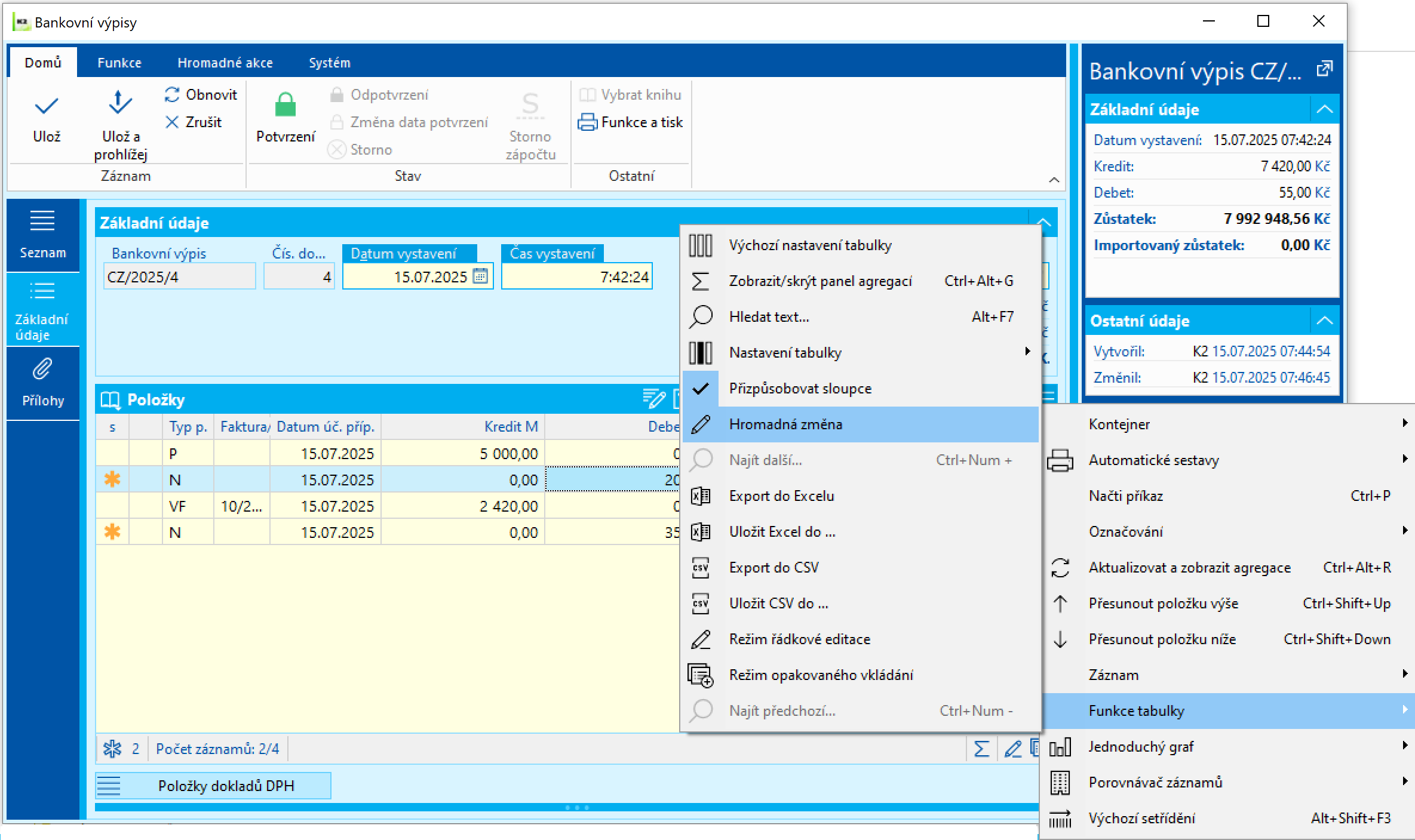Toggle Režim opakovaného vkládání mode
Image resolution: width=1415 pixels, height=840 pixels.
821,675
